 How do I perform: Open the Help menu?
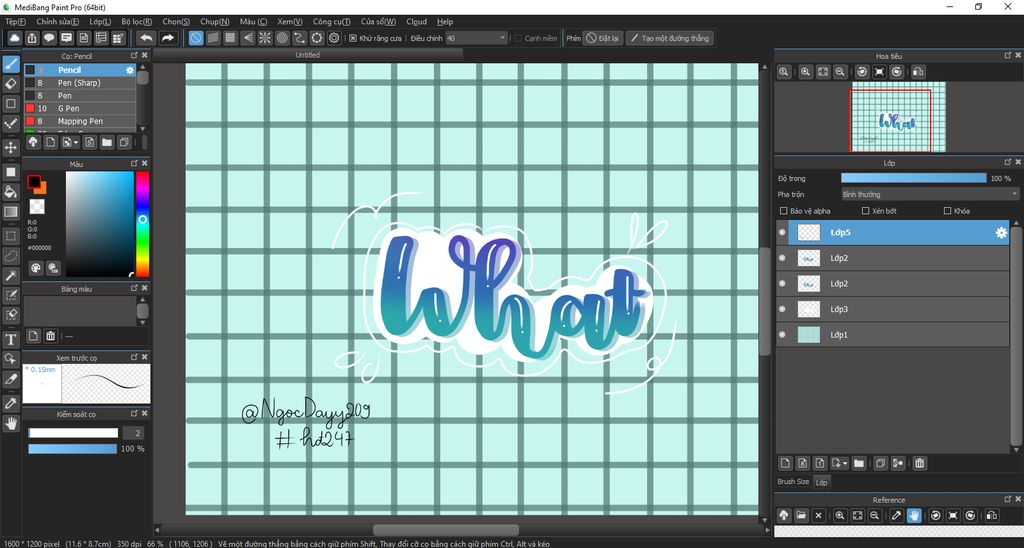tap(445, 22)
